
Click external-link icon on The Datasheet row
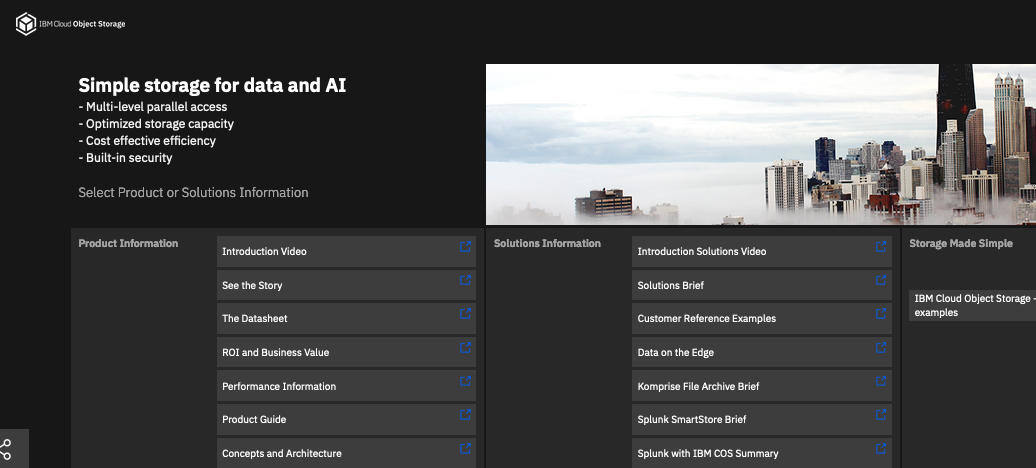tap(465, 313)
